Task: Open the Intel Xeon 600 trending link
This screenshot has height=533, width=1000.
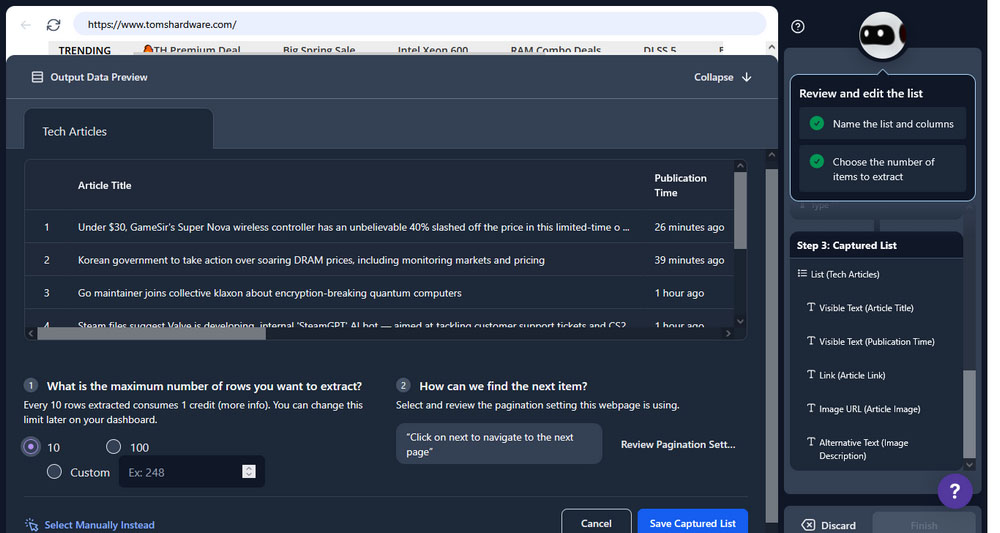Action: click(x=433, y=50)
